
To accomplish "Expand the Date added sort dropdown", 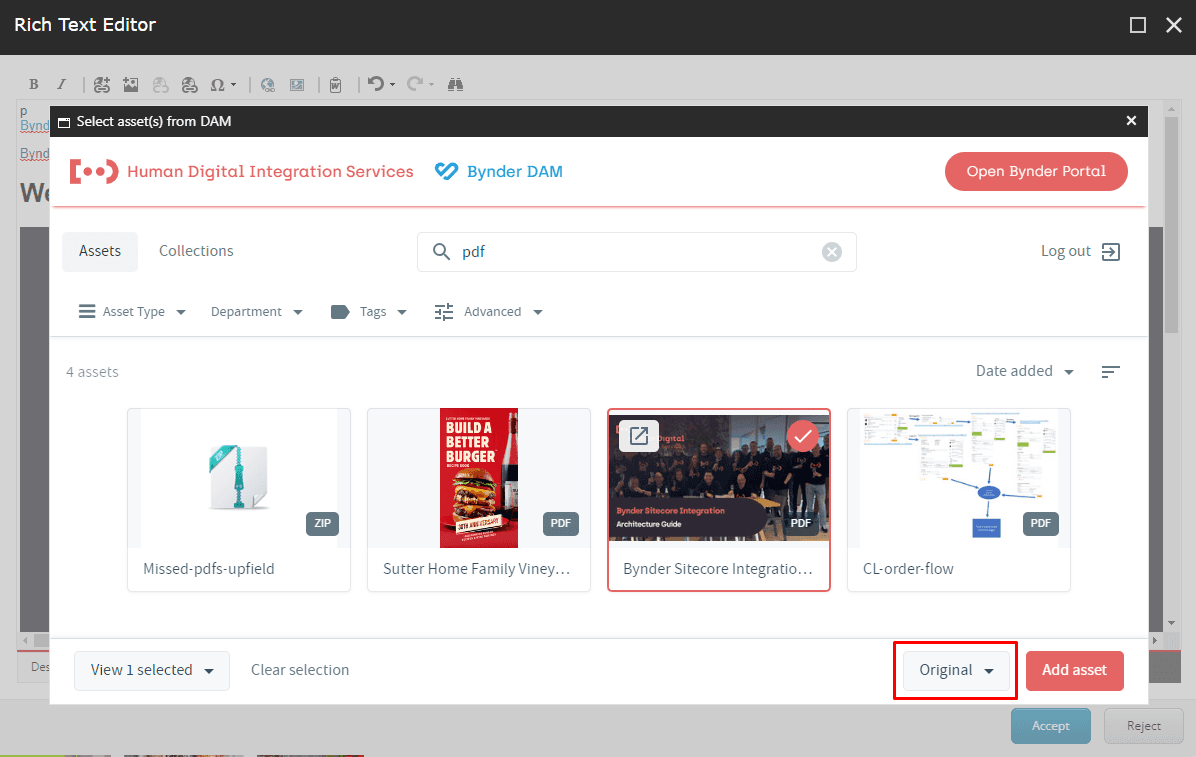I will coord(1024,371).
